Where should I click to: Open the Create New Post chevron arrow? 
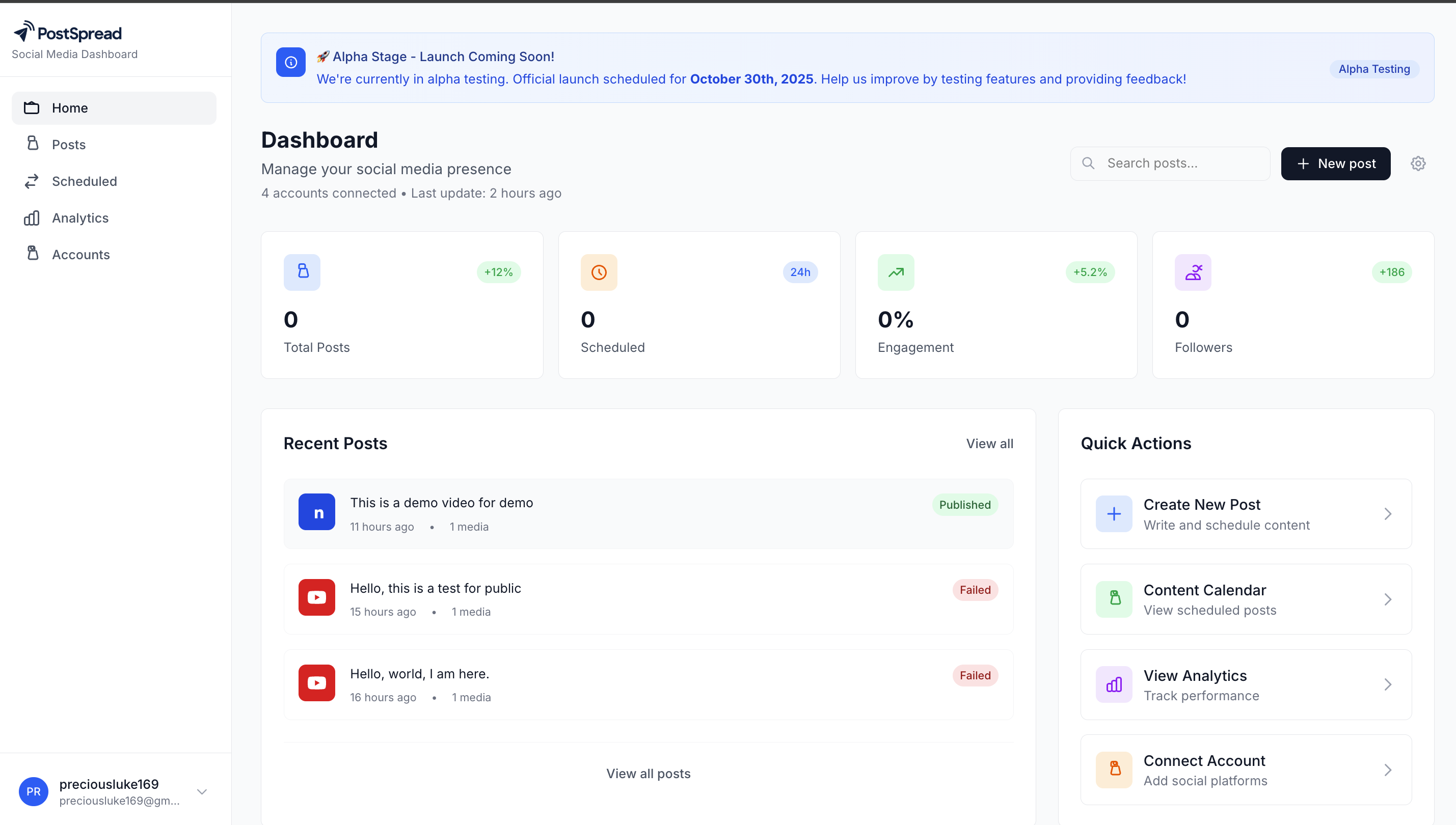tap(1387, 514)
